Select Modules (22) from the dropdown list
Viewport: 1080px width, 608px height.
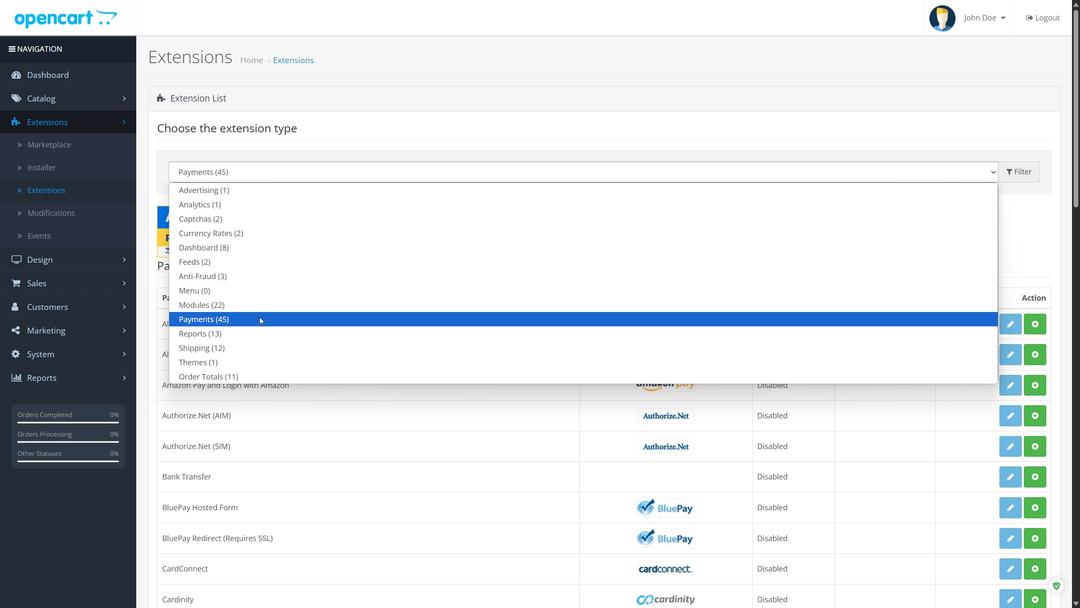(x=201, y=305)
